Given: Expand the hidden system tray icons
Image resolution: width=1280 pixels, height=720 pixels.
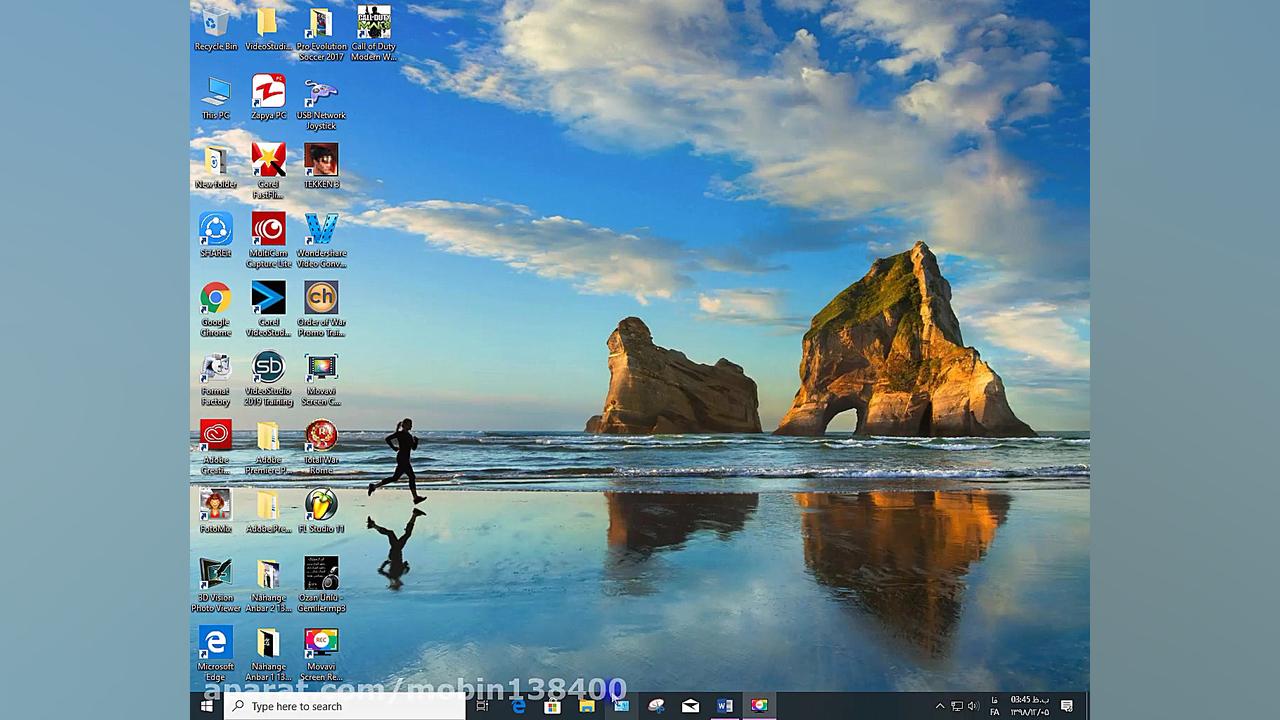Looking at the screenshot, I should pos(939,706).
